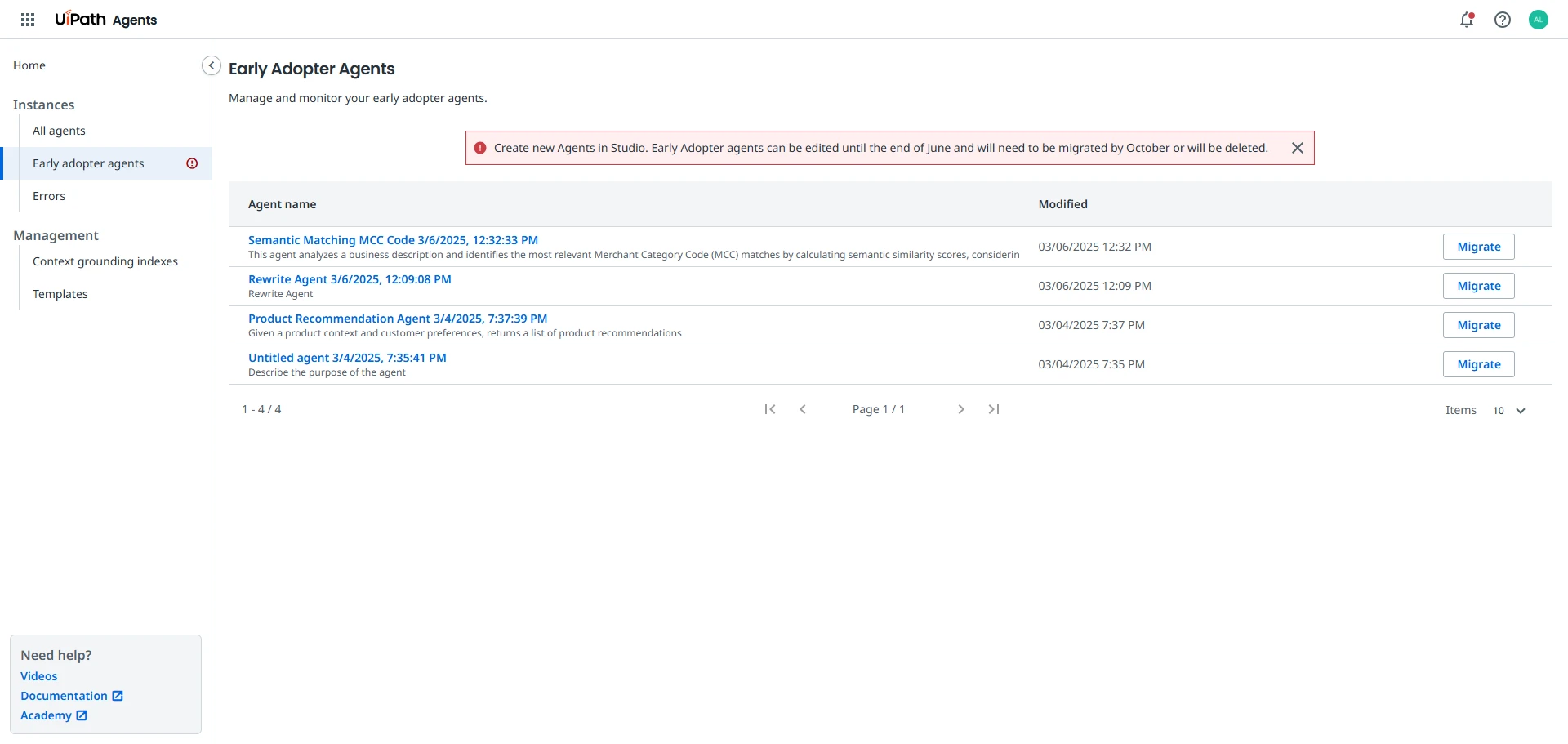The image size is (1568, 744).
Task: Select All agents in sidebar
Action: (x=59, y=131)
